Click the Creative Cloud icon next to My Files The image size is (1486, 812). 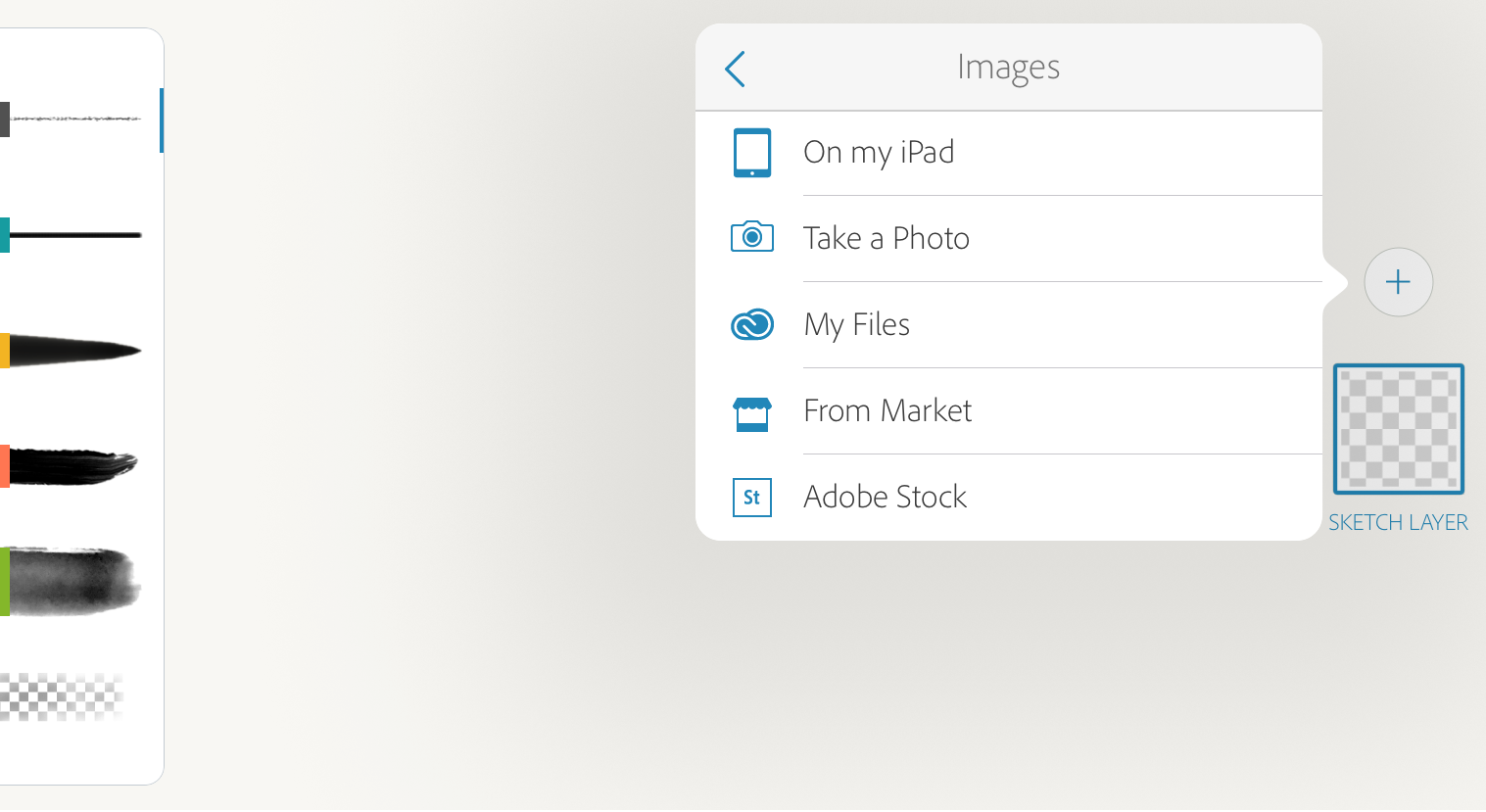point(751,323)
